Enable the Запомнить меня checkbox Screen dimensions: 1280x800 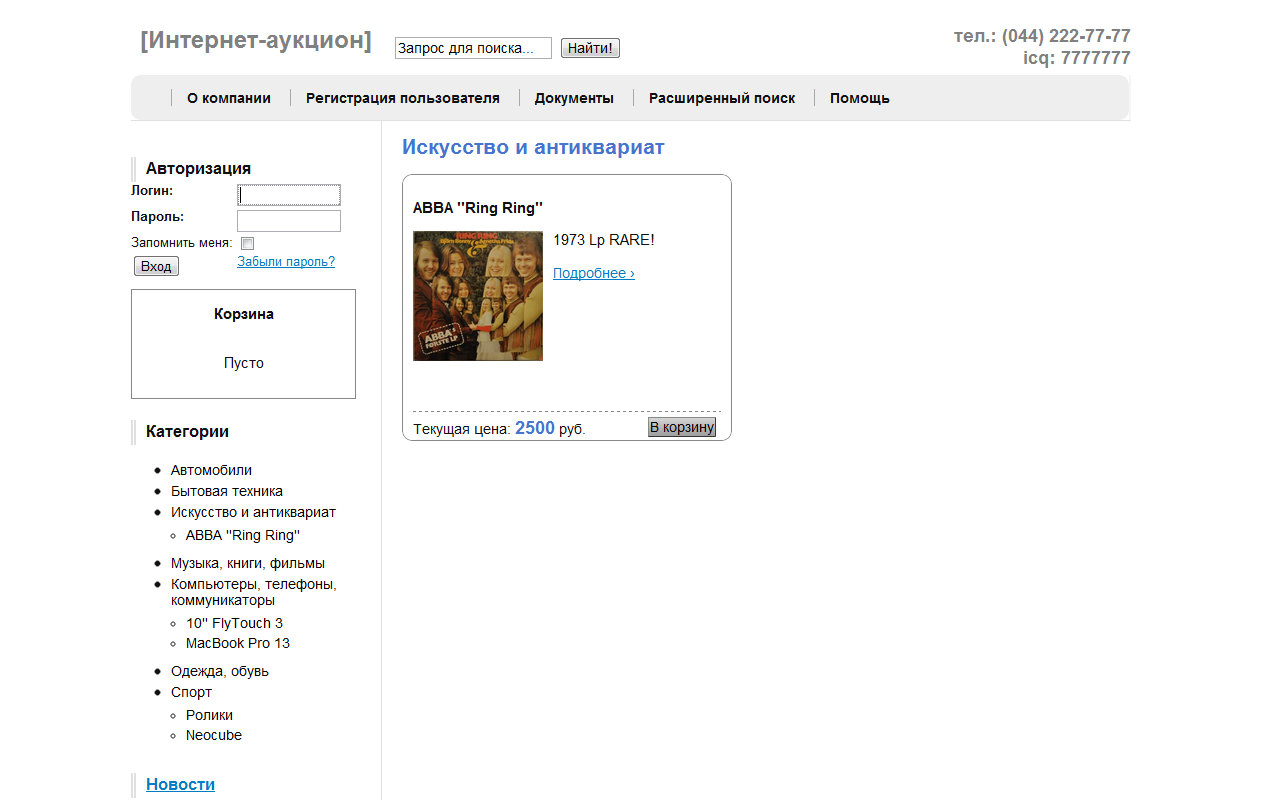[x=248, y=243]
